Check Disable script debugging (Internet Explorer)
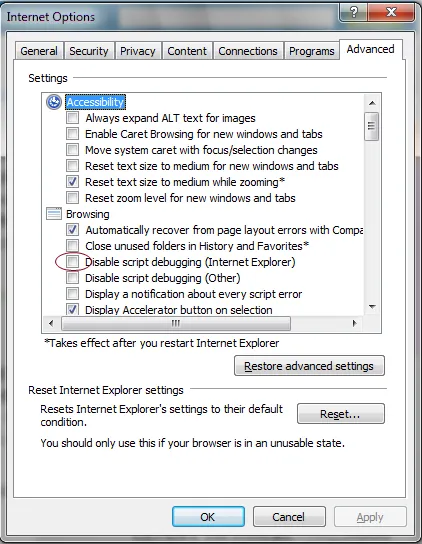The height and width of the screenshot is (544, 422). pos(73,262)
